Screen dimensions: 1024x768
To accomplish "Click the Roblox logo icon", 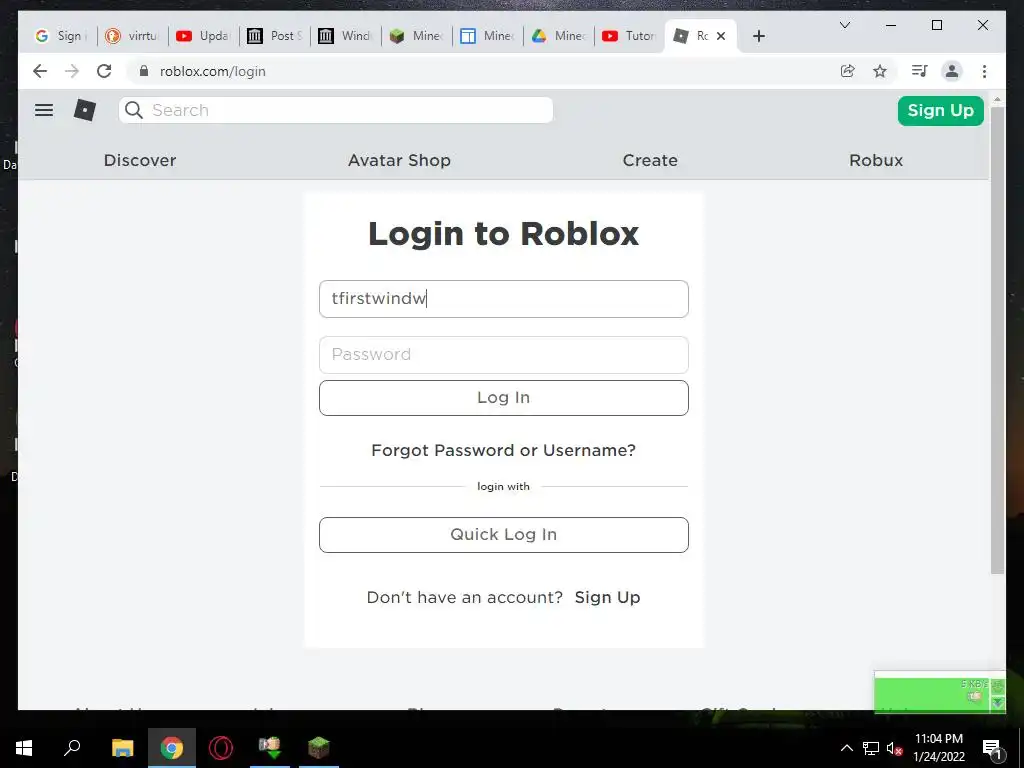I will tap(85, 110).
